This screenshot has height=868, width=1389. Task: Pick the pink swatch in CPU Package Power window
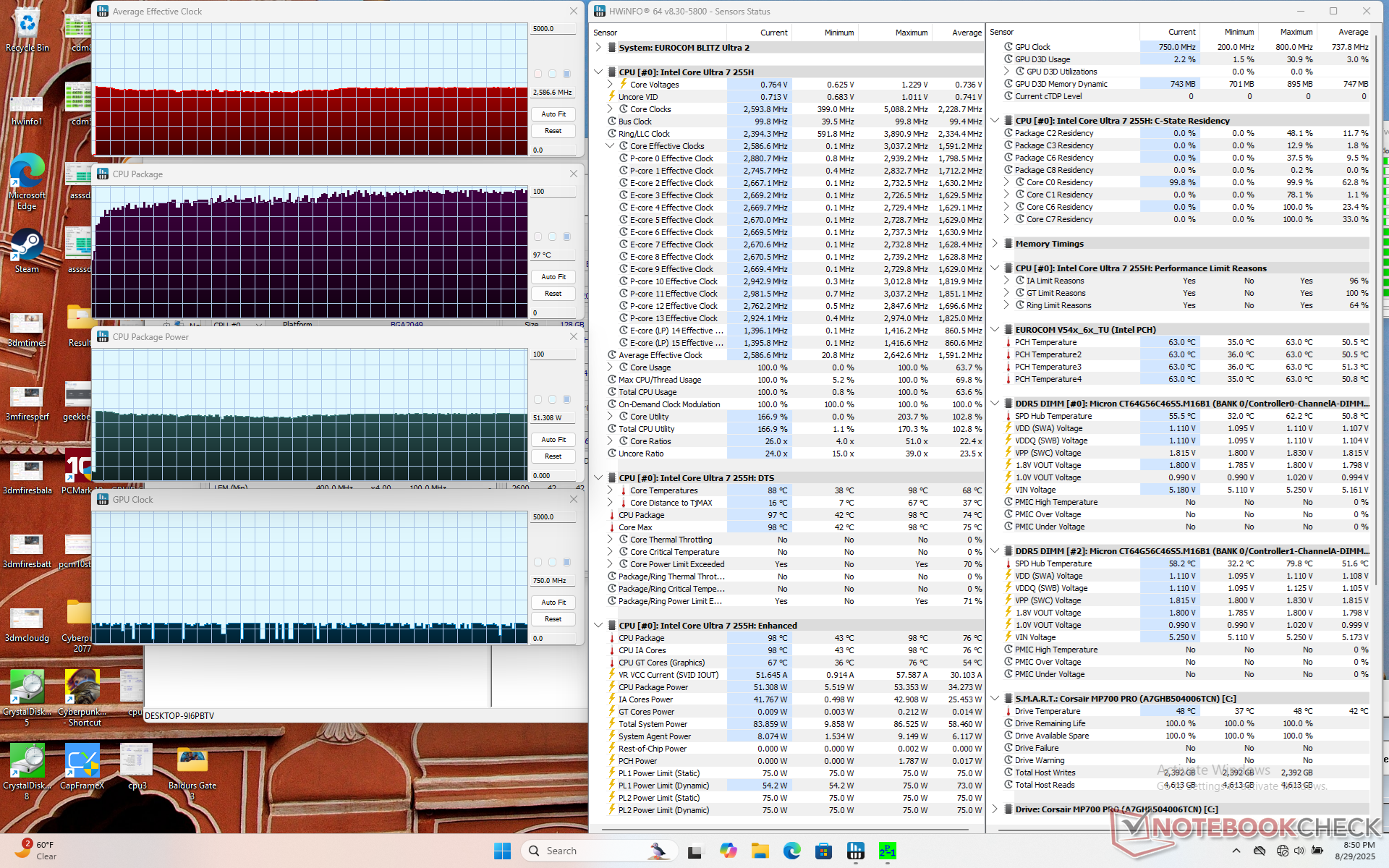[x=538, y=399]
